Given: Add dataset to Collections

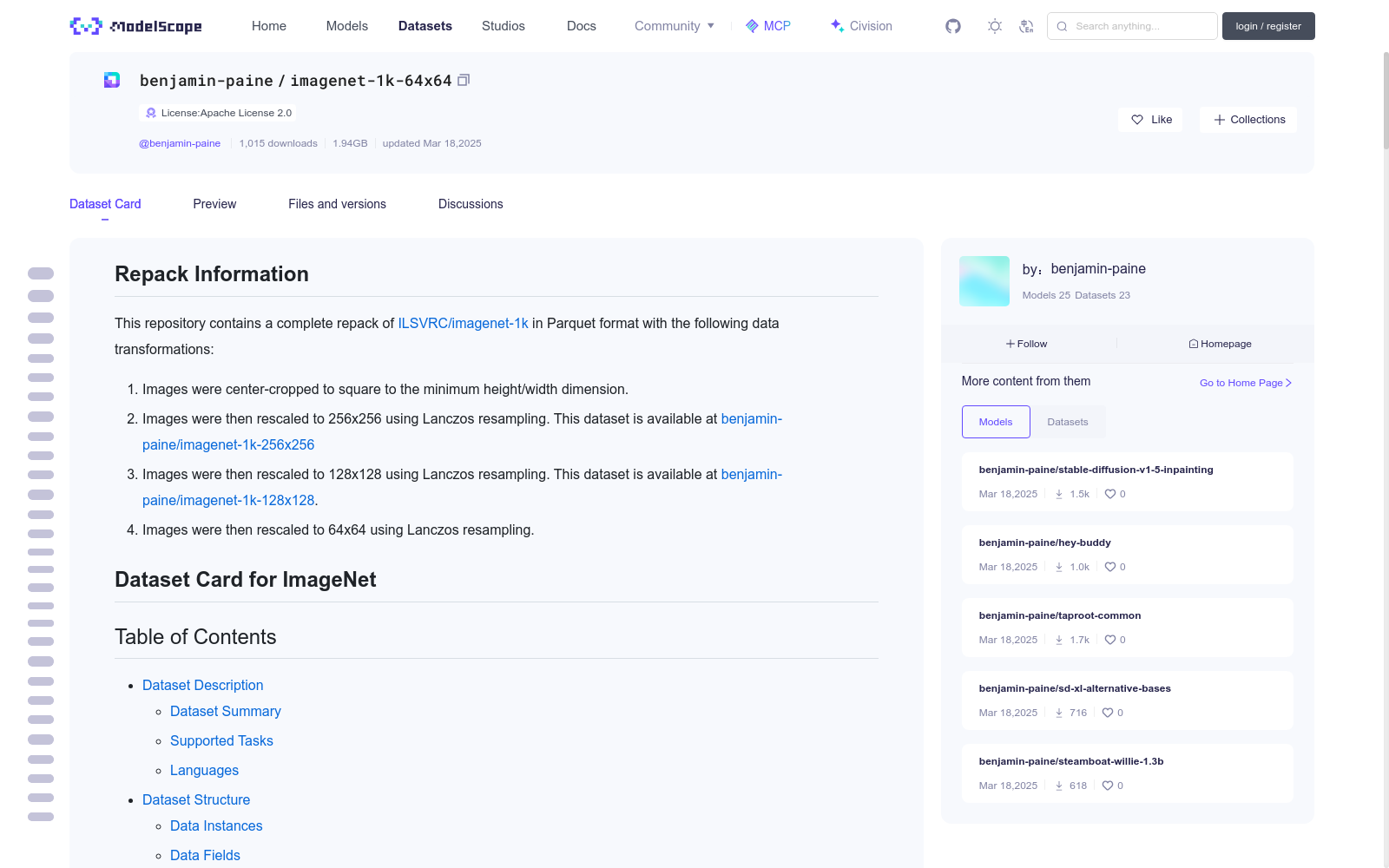Looking at the screenshot, I should [x=1248, y=120].
